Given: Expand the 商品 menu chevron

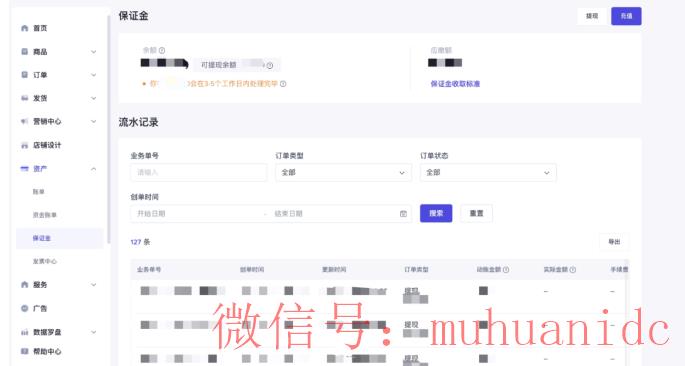Looking at the screenshot, I should [93, 52].
